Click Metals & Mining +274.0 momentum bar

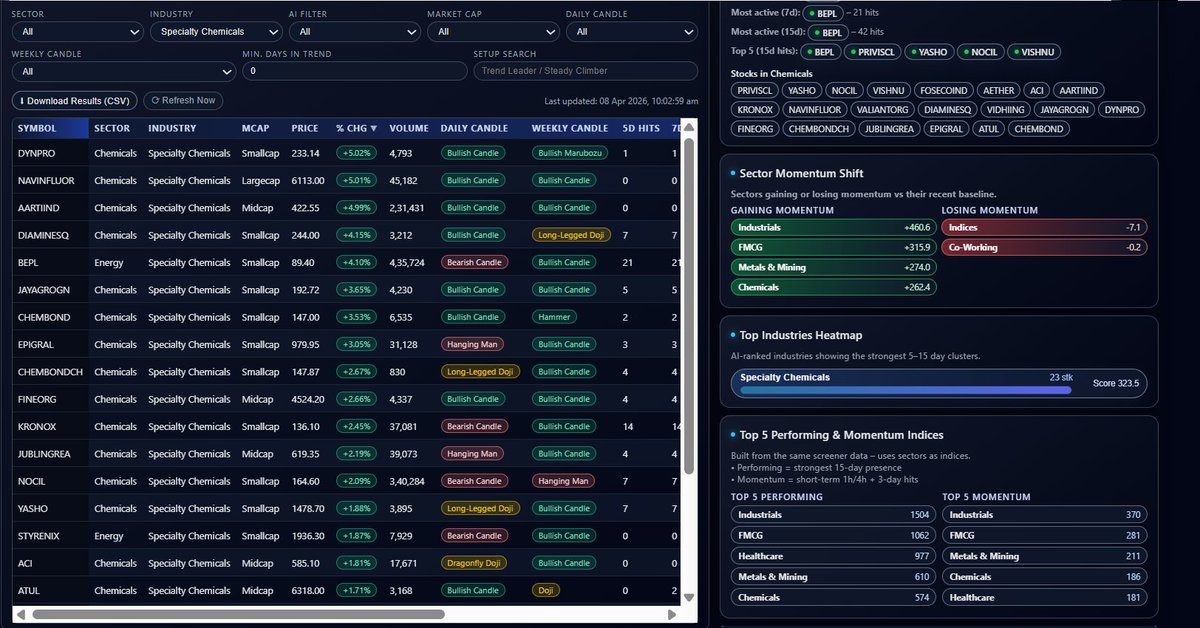(834, 267)
